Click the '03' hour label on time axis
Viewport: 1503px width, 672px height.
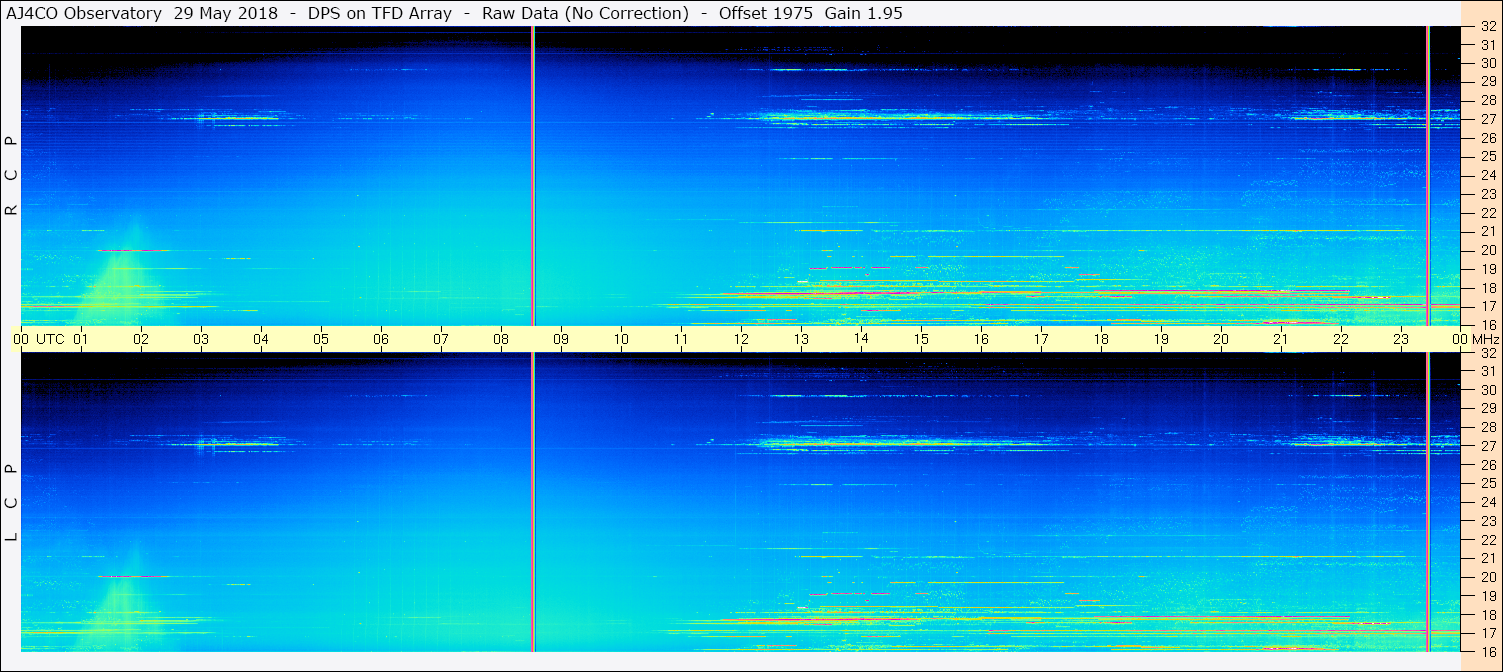pos(201,339)
